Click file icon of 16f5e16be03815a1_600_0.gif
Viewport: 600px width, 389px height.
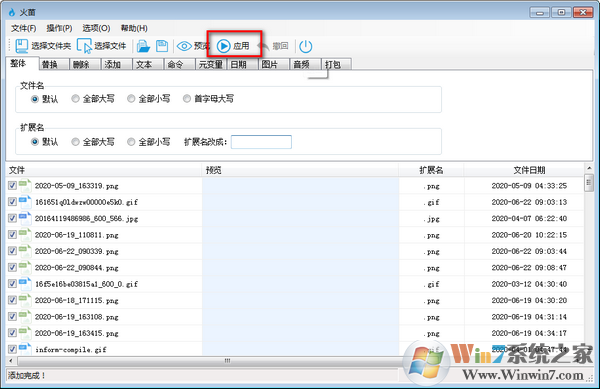point(25,284)
